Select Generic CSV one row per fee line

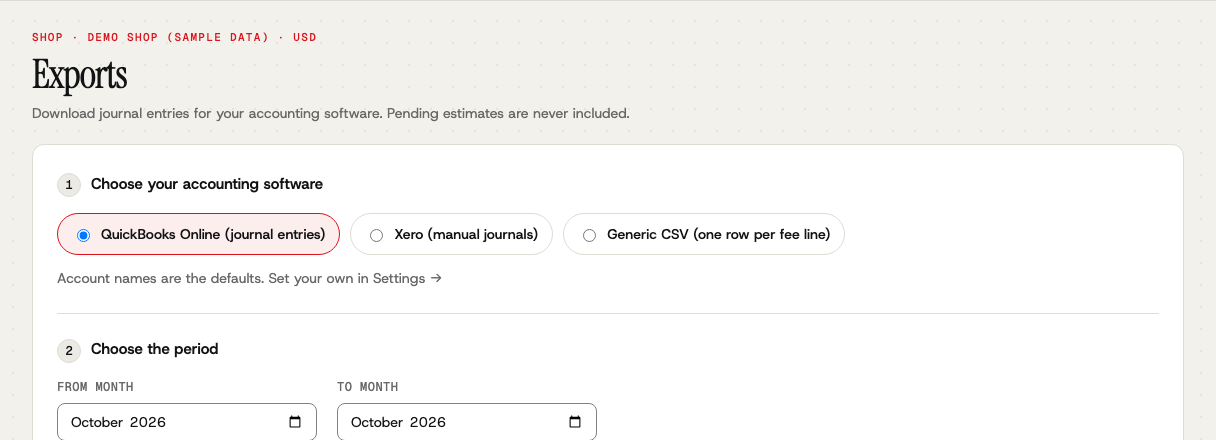pyautogui.click(x=704, y=234)
